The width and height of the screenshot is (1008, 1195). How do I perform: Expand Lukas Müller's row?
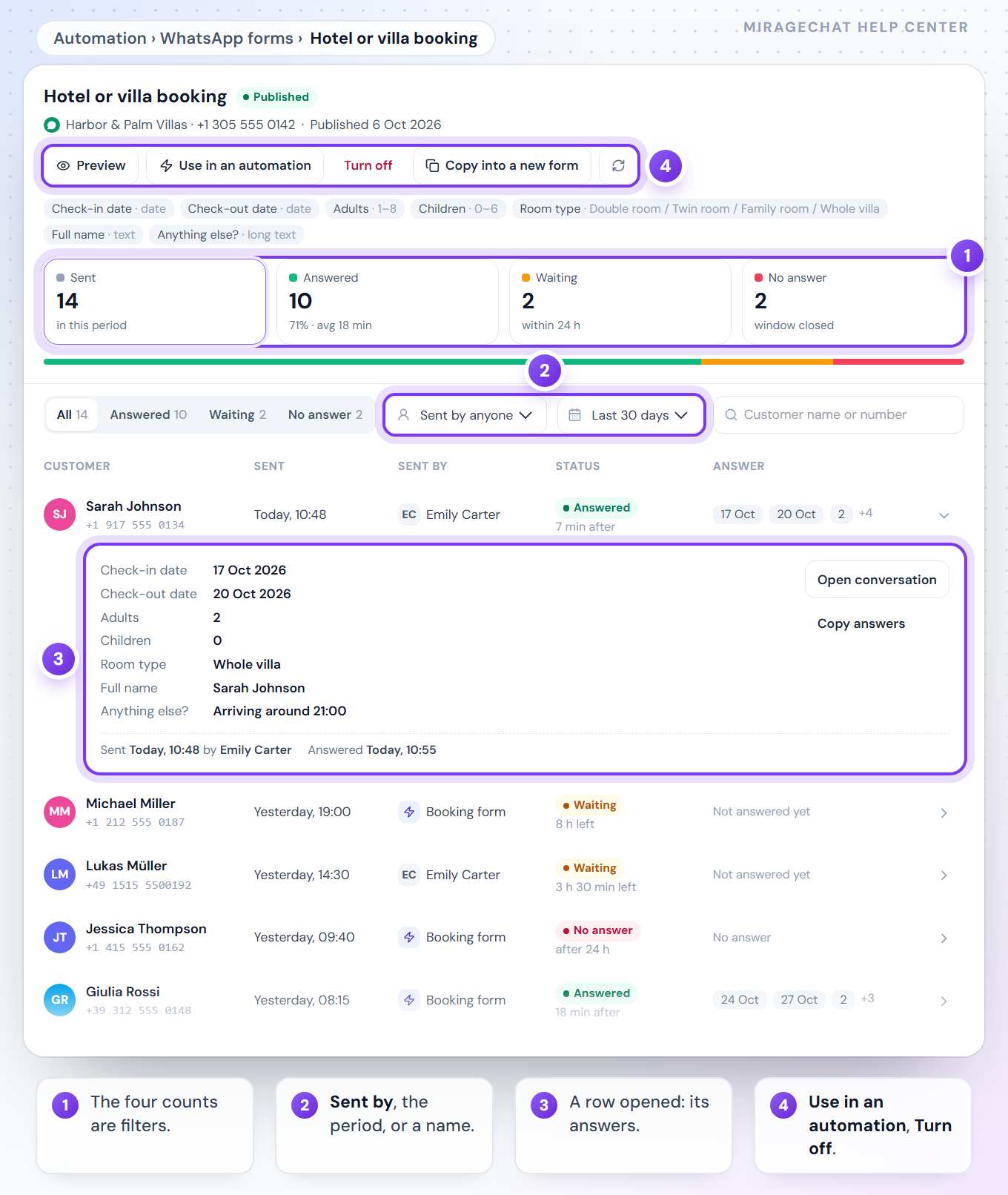pyautogui.click(x=944, y=875)
